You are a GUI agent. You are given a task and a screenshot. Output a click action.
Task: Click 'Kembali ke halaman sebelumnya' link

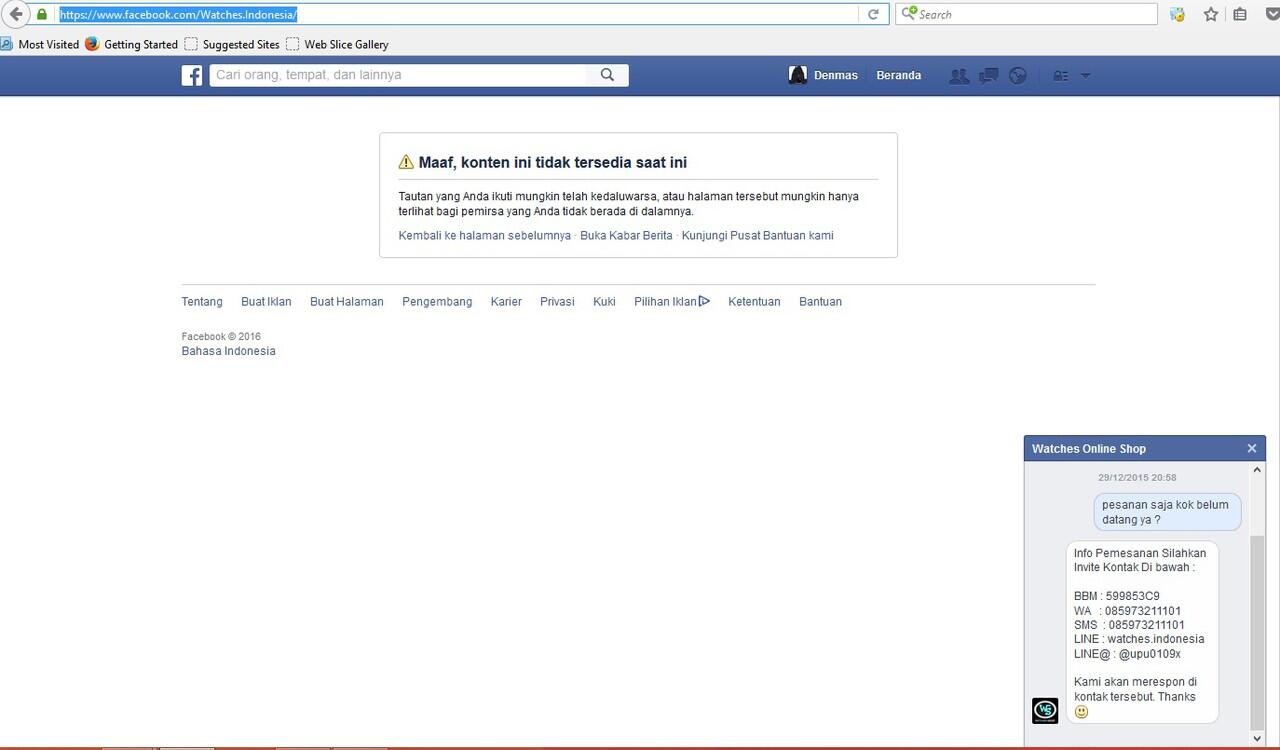(485, 235)
